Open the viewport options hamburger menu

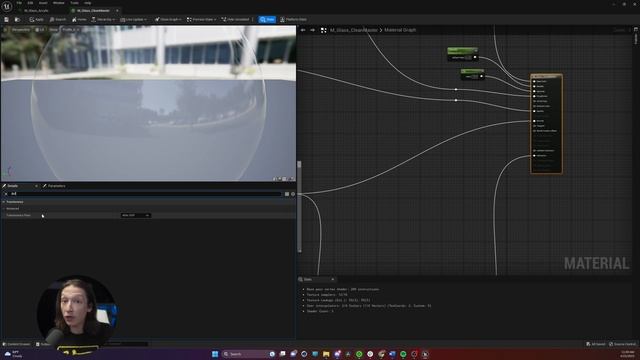pos(5,30)
